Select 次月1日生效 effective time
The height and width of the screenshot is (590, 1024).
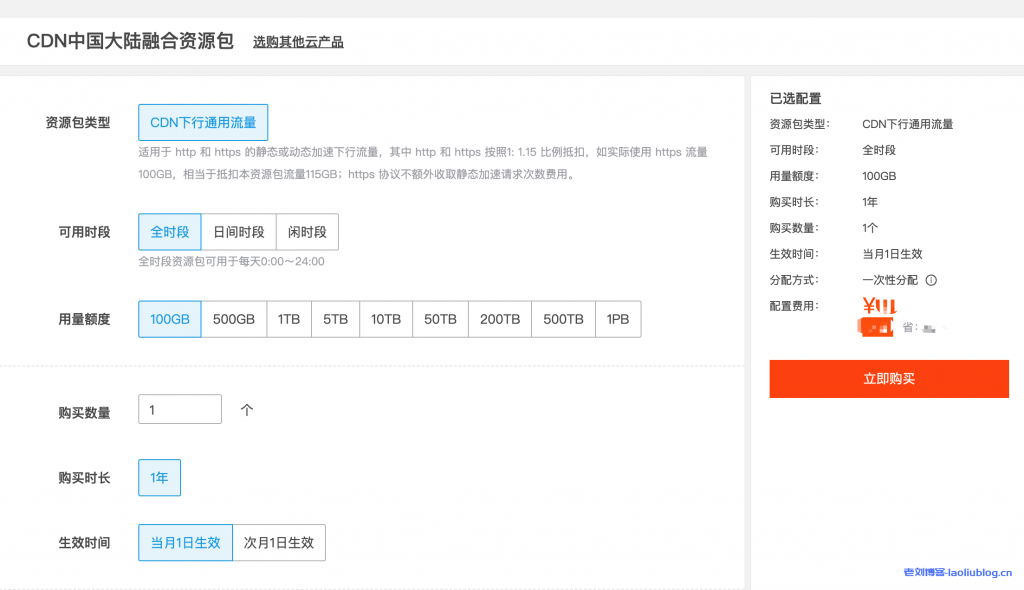[x=279, y=542]
